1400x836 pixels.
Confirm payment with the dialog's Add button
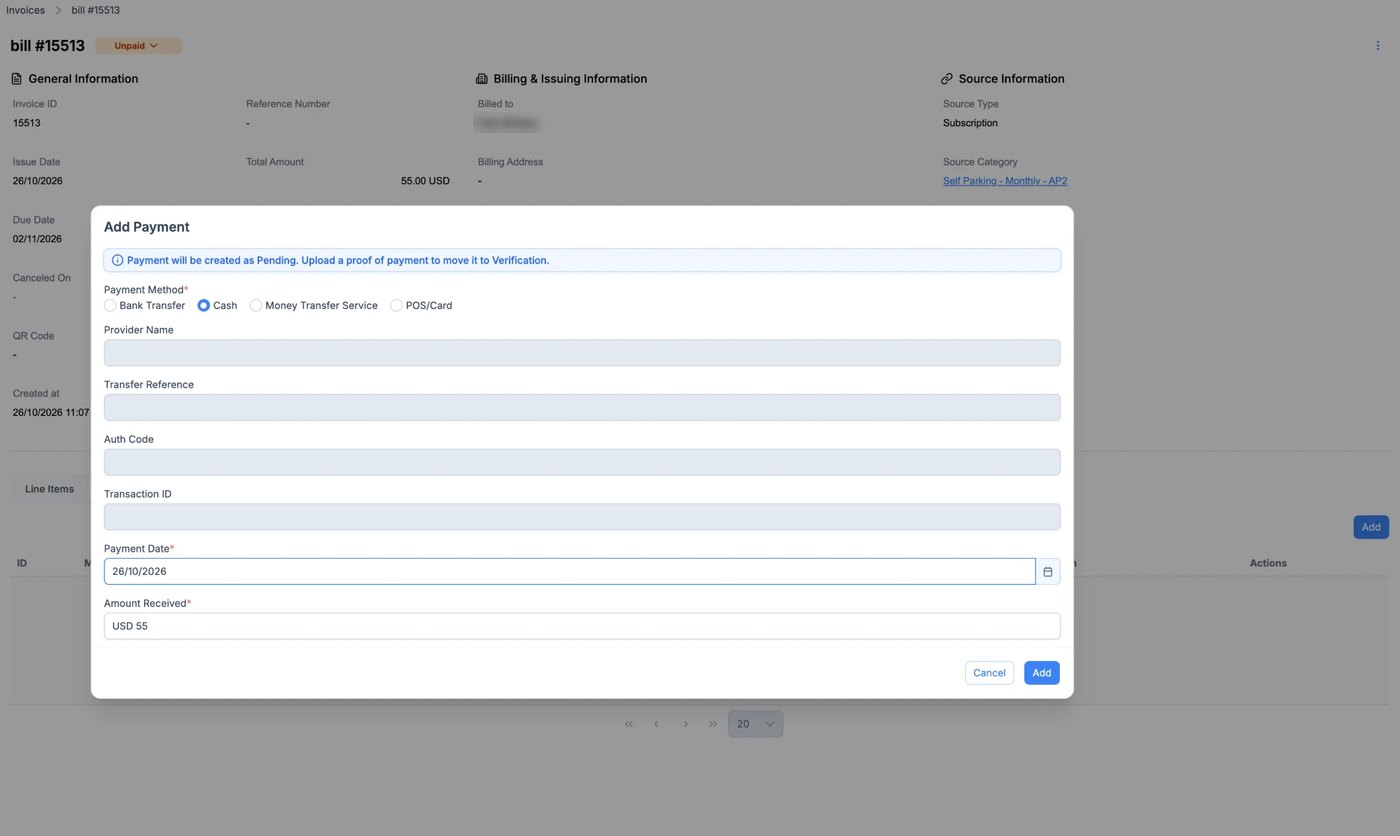pos(1041,673)
